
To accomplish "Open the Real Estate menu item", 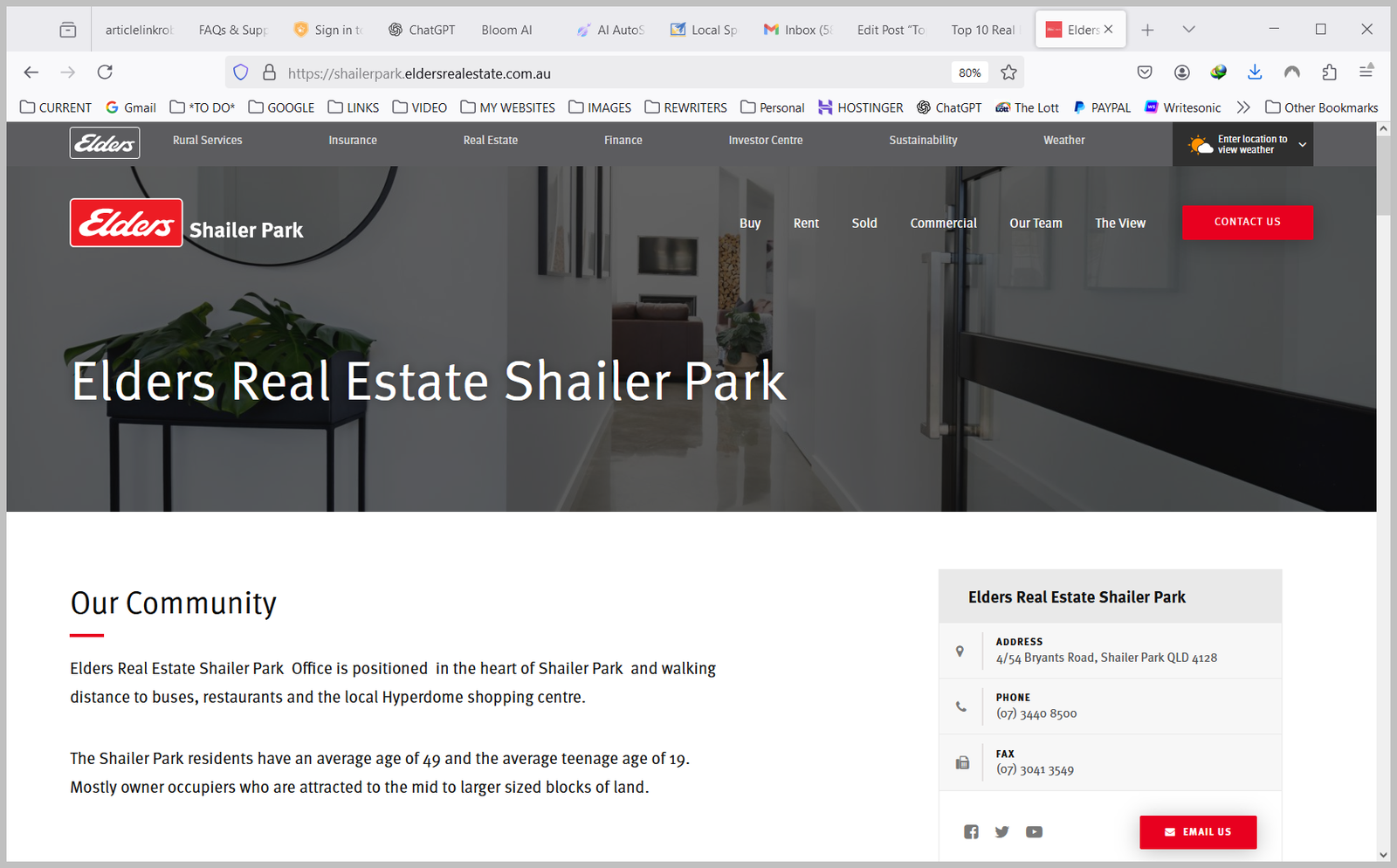I will [490, 140].
